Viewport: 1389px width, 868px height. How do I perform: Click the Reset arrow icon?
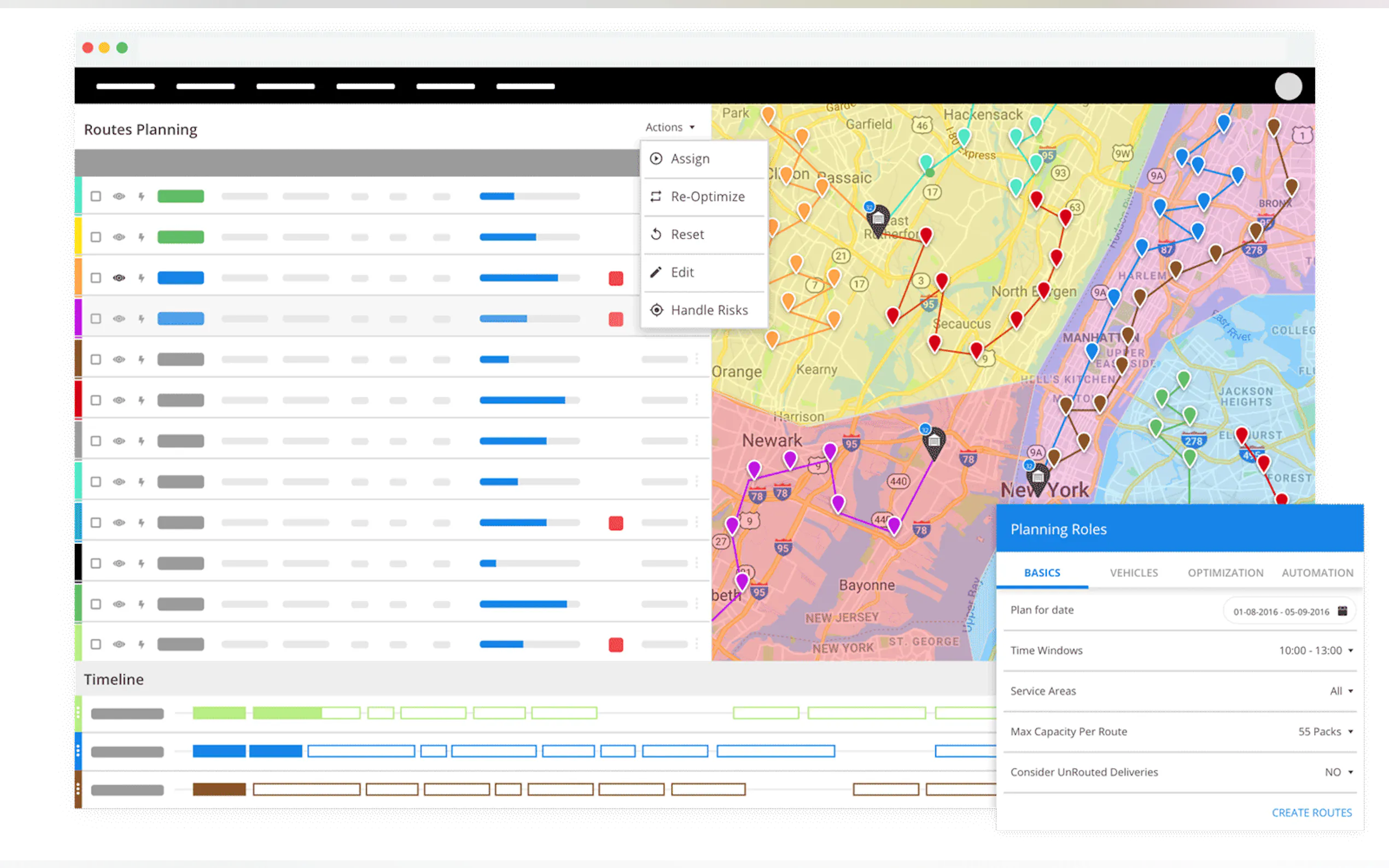coord(656,234)
